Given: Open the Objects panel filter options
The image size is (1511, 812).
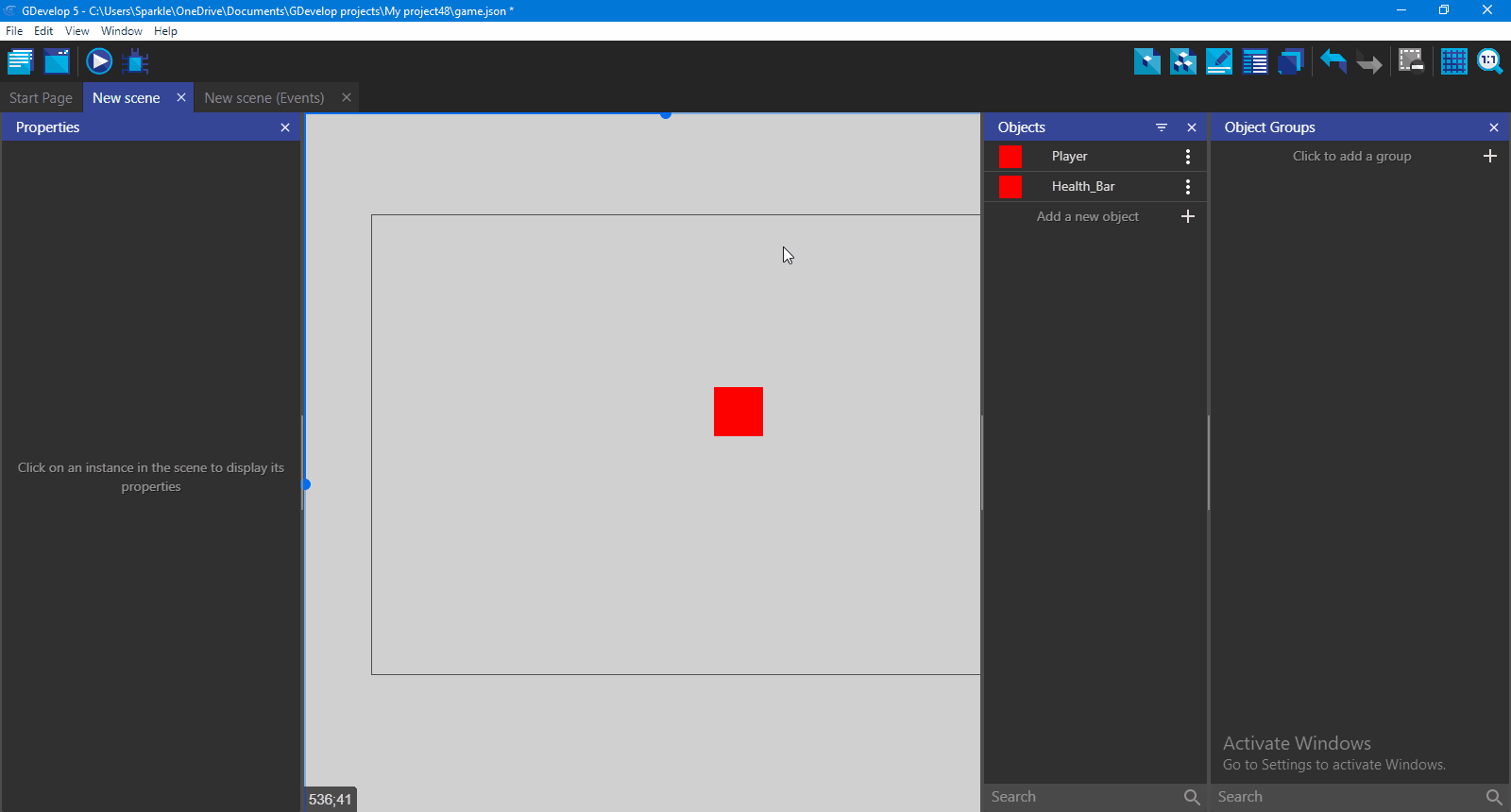Looking at the screenshot, I should (x=1162, y=127).
